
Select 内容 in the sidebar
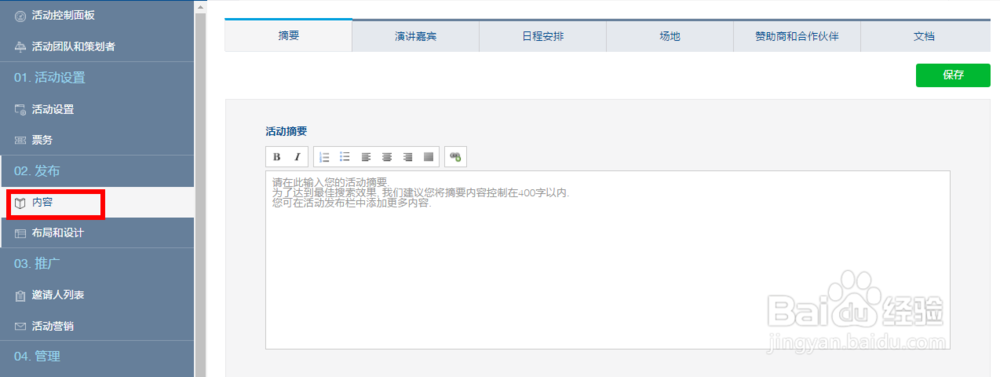[97, 203]
